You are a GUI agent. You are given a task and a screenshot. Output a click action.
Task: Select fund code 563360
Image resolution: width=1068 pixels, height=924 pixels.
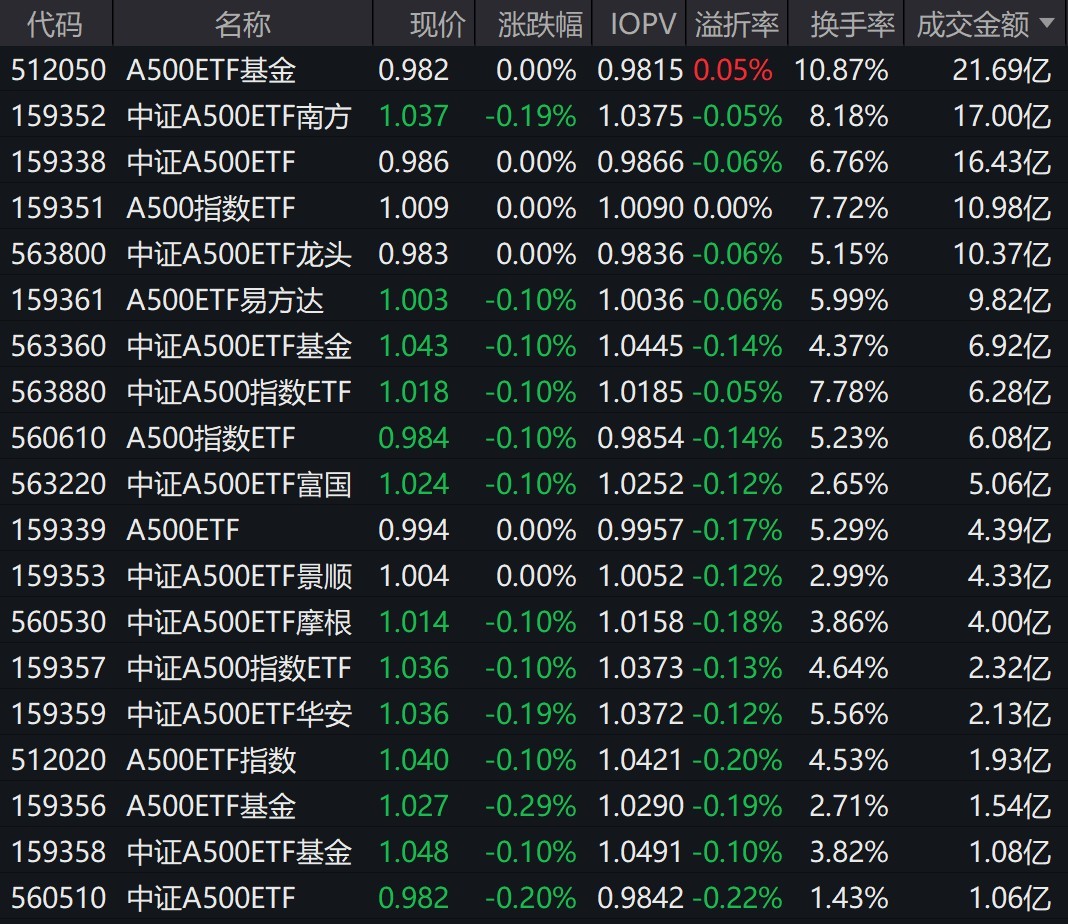tap(59, 346)
